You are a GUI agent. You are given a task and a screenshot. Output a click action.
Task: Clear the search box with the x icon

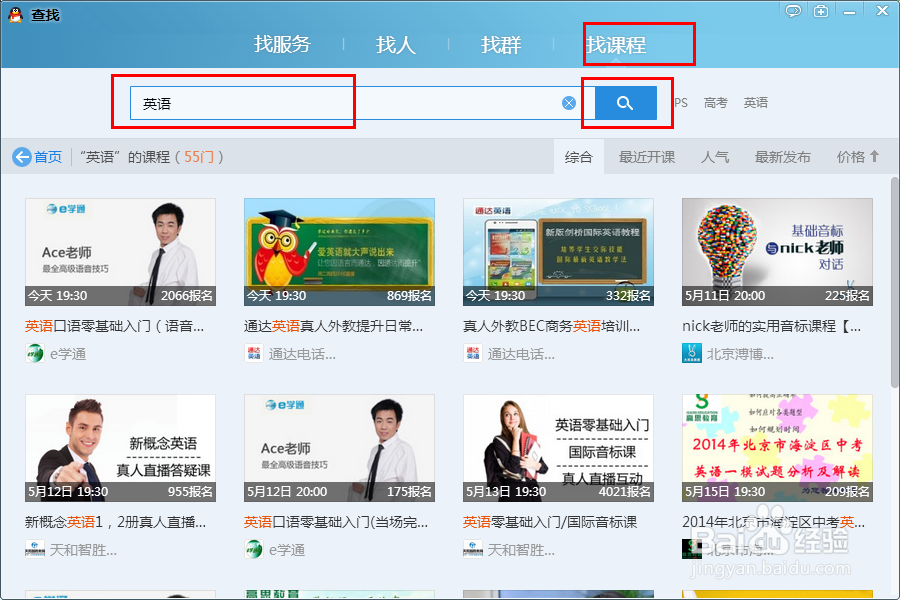[569, 102]
